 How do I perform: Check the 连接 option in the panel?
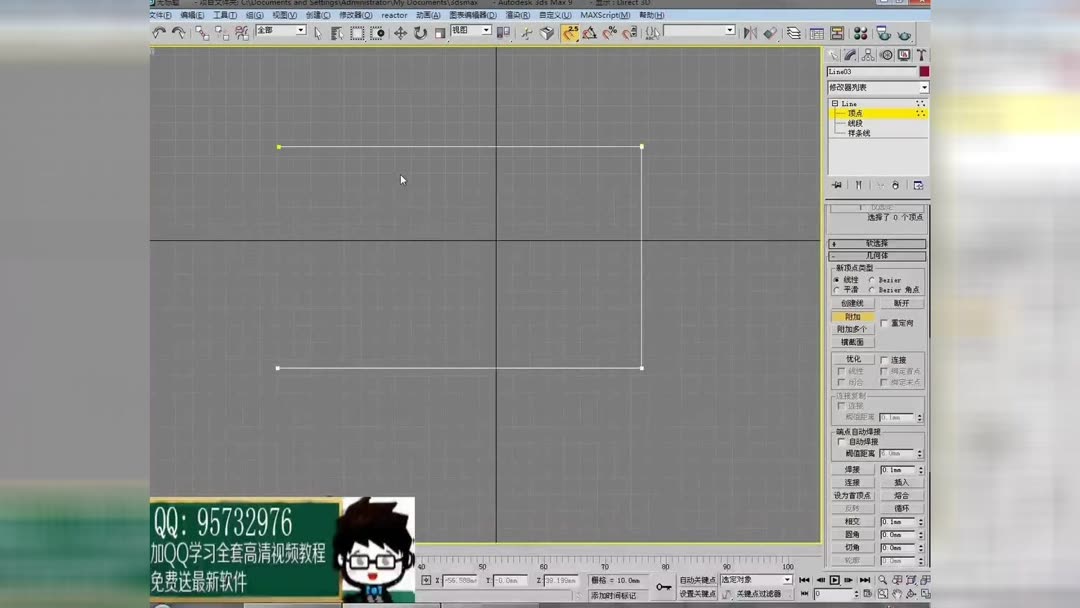tap(885, 358)
